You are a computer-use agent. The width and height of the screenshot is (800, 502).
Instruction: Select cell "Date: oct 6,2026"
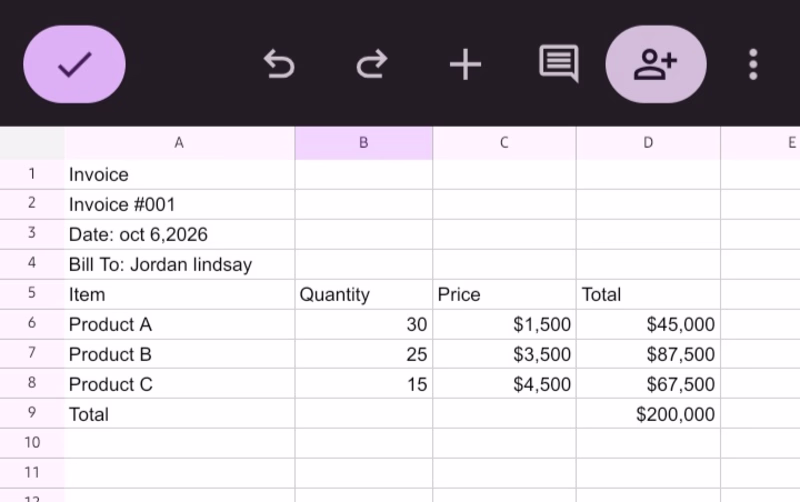(180, 234)
